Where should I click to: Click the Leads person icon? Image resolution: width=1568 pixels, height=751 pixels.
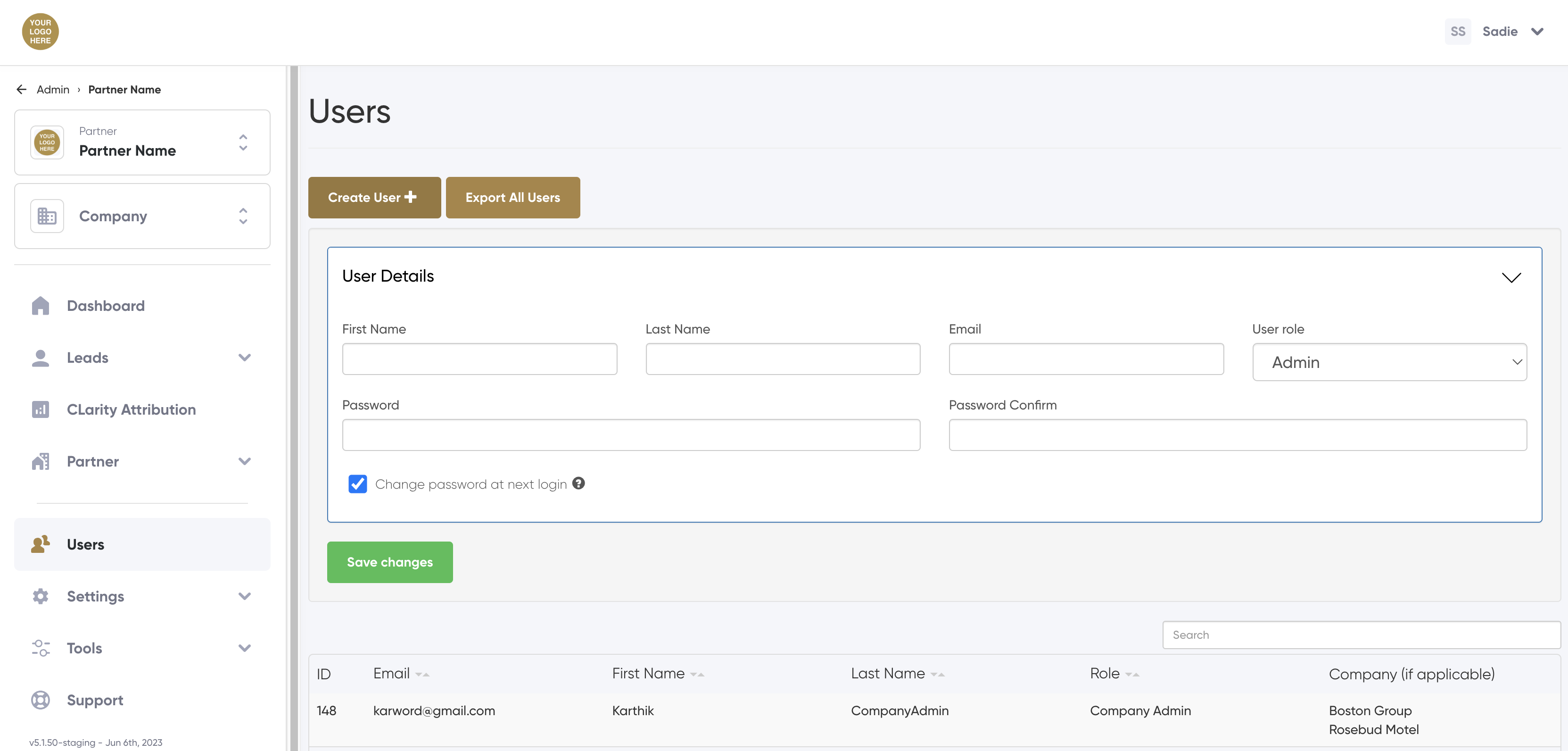point(40,358)
